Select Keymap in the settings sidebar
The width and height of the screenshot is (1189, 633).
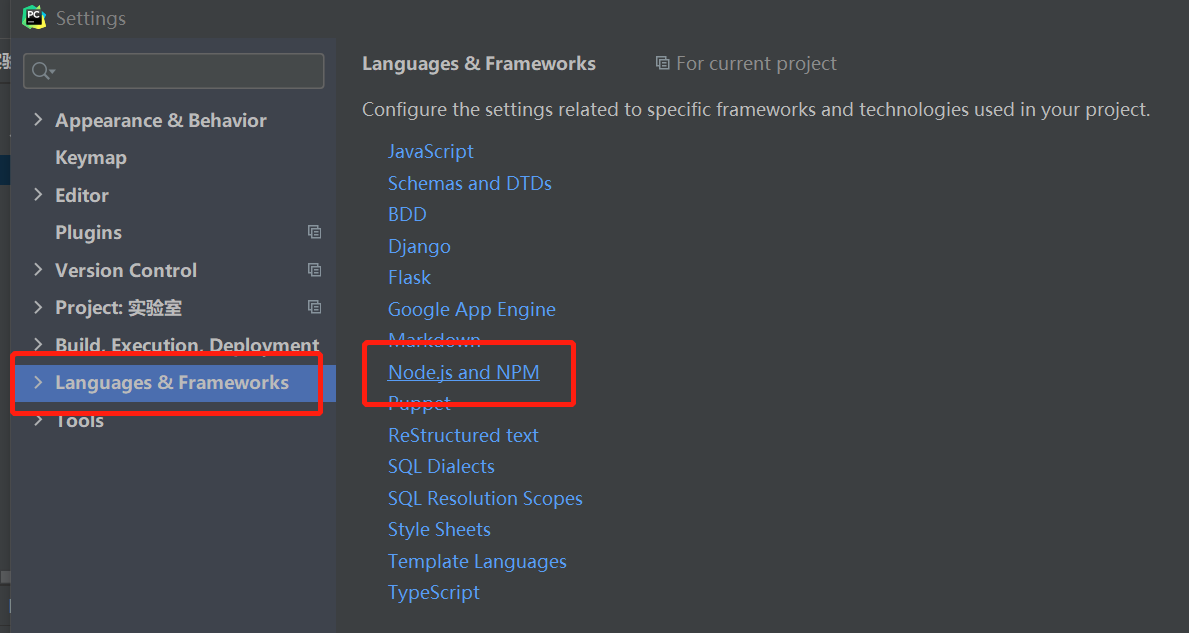90,157
